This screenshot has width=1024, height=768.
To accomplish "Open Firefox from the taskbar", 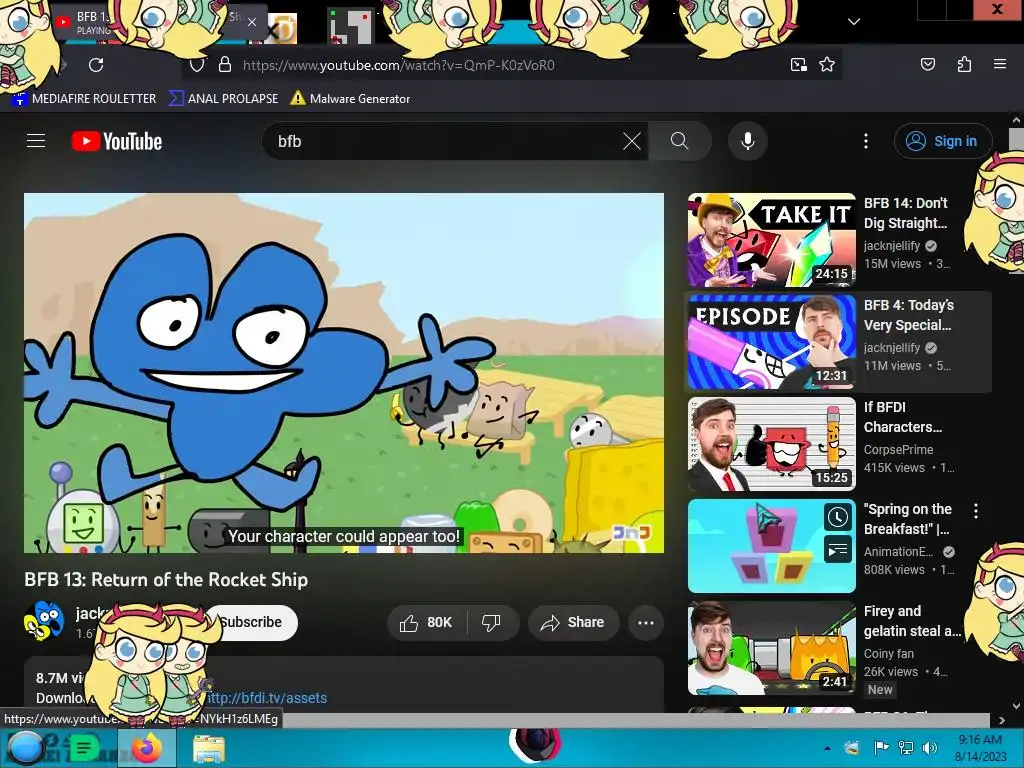I will pyautogui.click(x=146, y=748).
